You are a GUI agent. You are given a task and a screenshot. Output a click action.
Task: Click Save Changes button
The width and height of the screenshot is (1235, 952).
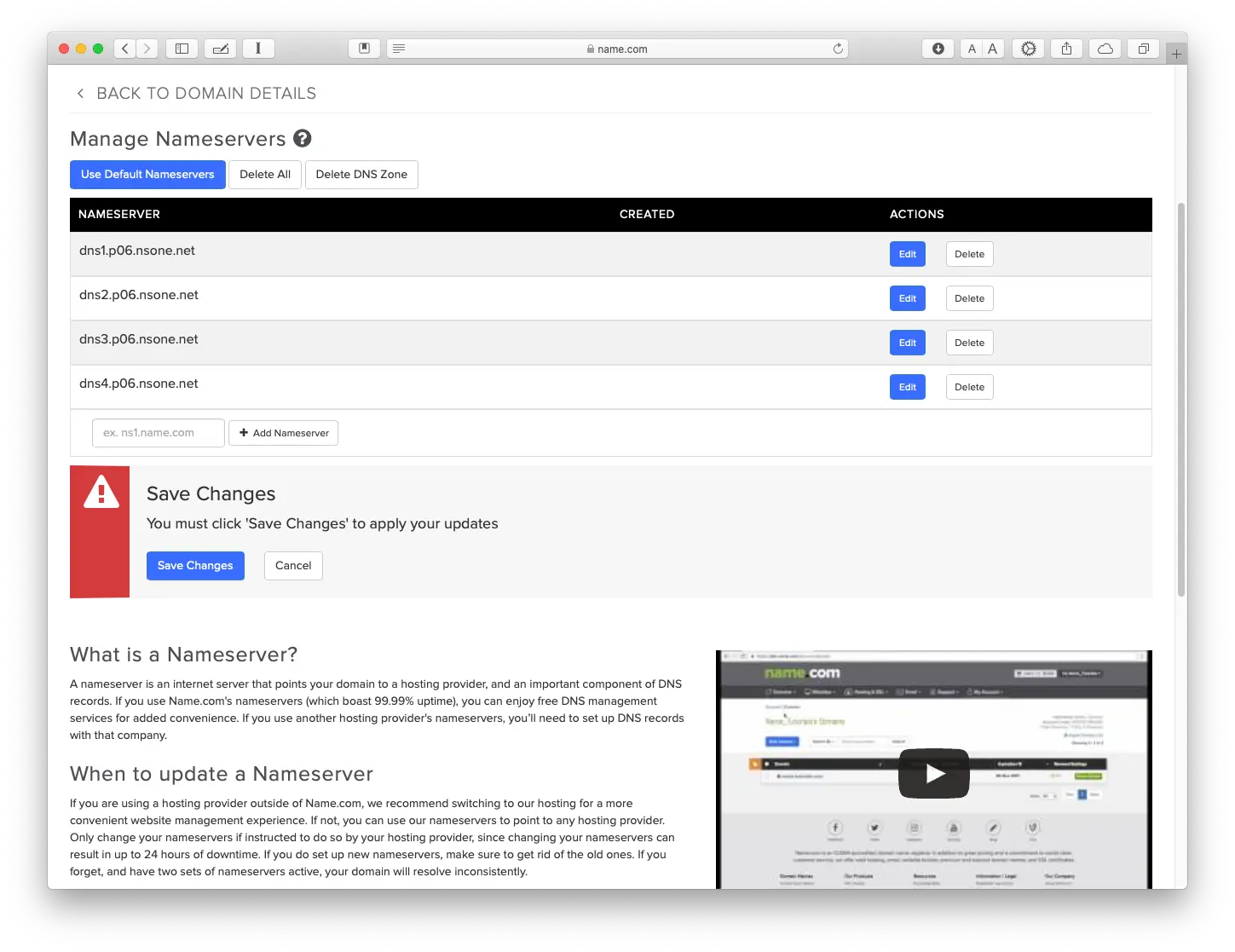pyautogui.click(x=195, y=566)
